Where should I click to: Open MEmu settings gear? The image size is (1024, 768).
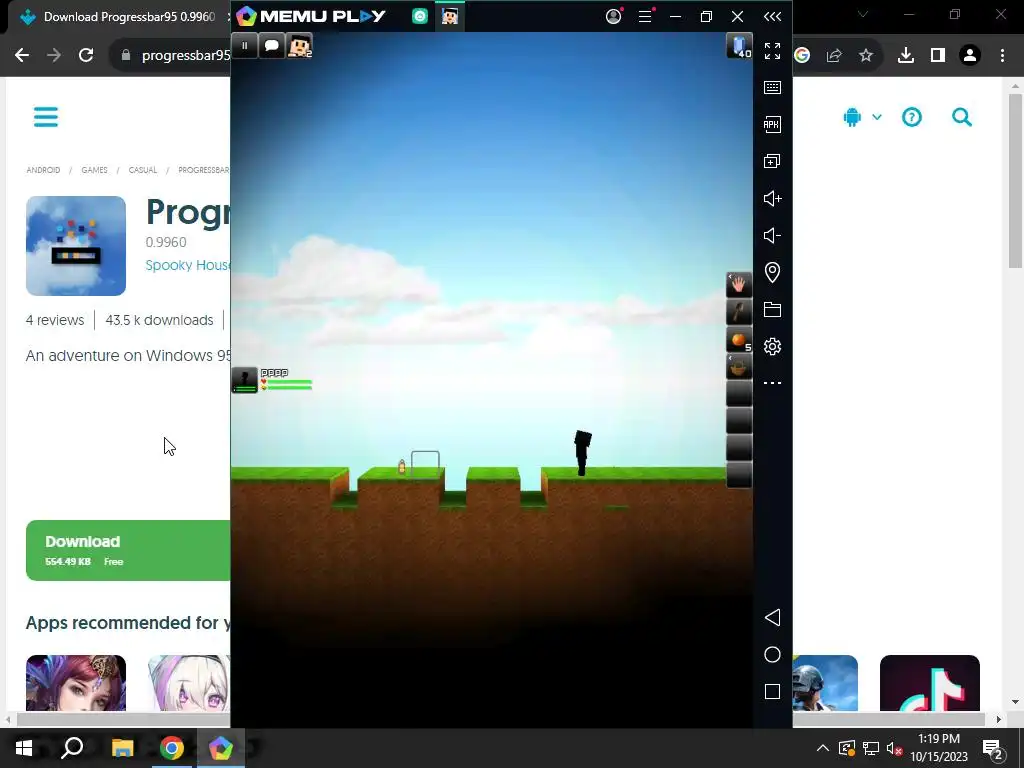click(772, 346)
